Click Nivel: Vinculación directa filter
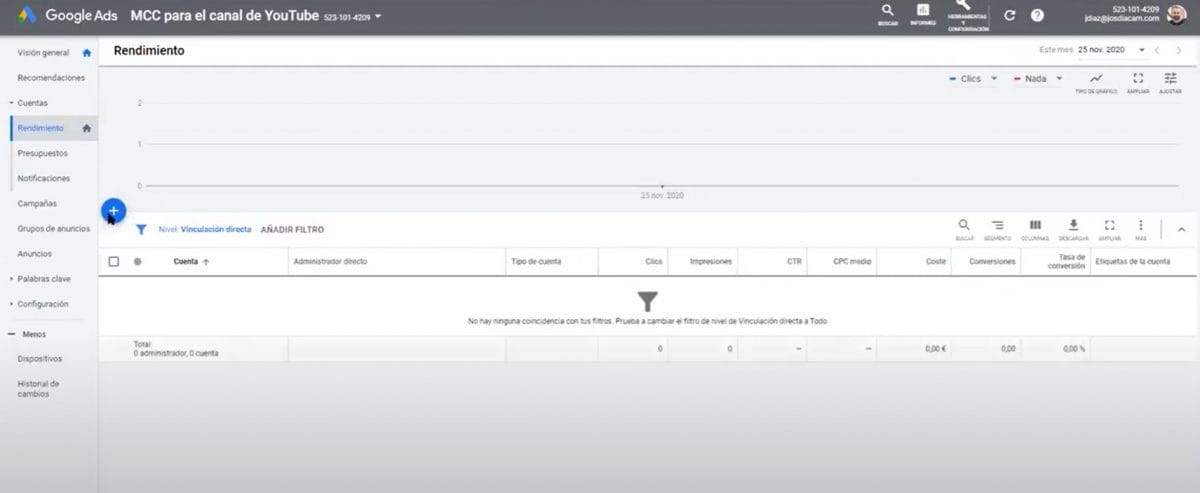The image size is (1200, 493). coord(205,229)
